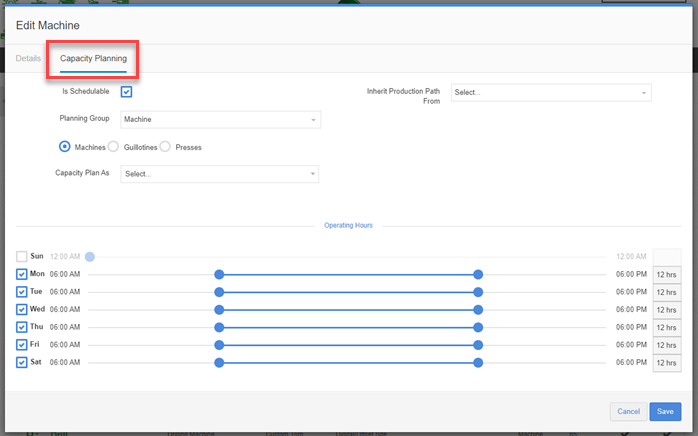Click the Cancel button

[628, 412]
